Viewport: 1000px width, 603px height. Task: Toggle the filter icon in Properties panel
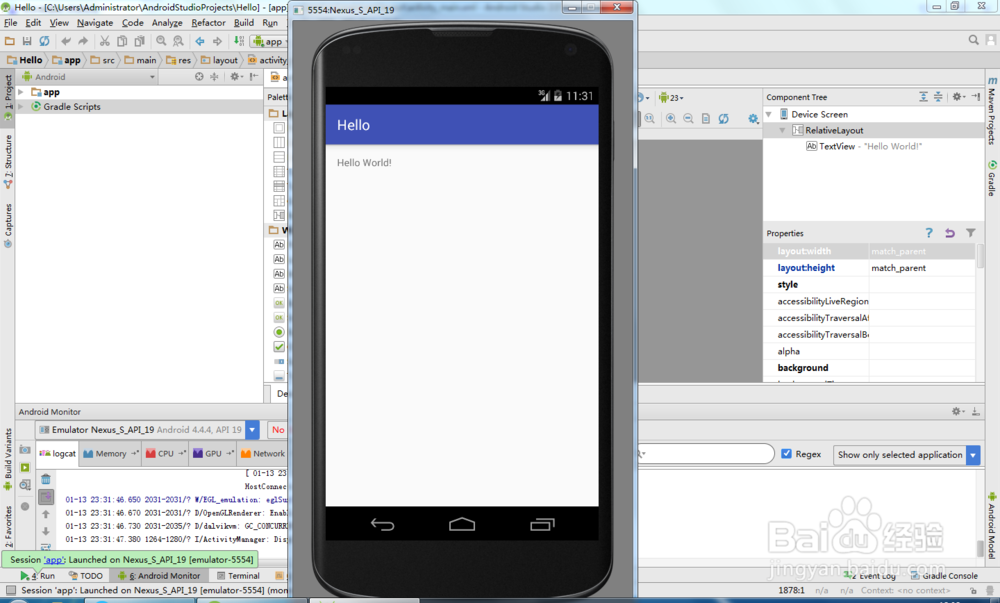(x=970, y=232)
